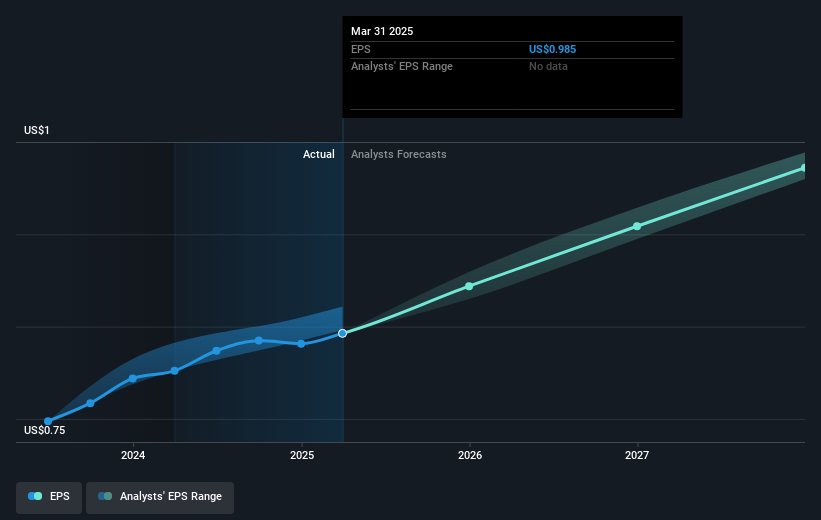Click the 2024 x-axis label

133,455
